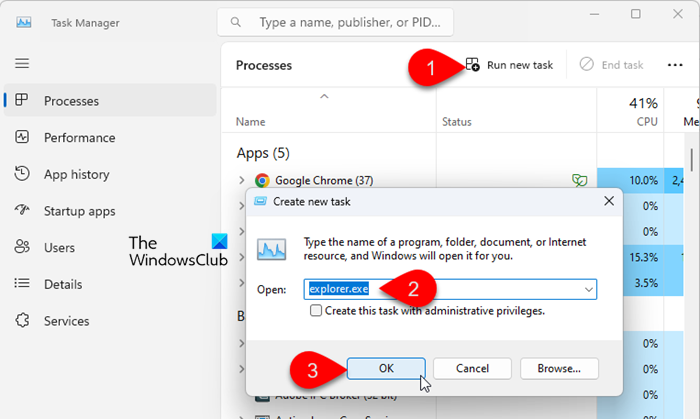
Task: Open the hamburger navigation menu
Action: (22, 63)
